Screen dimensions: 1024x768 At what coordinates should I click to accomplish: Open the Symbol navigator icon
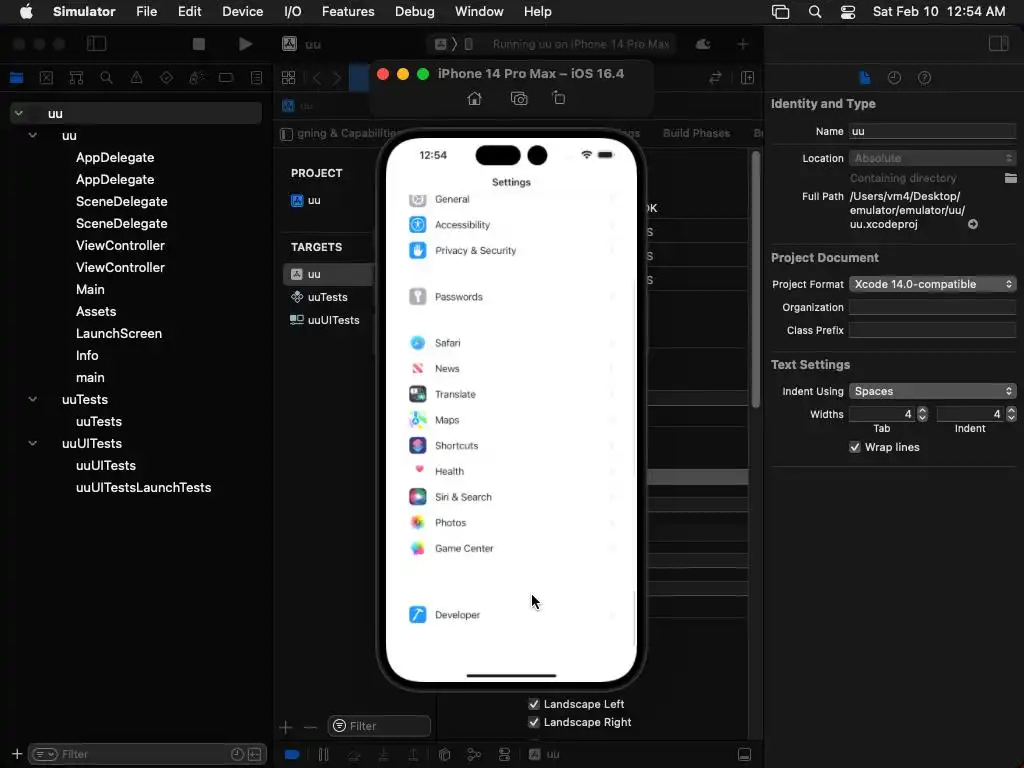(x=76, y=78)
